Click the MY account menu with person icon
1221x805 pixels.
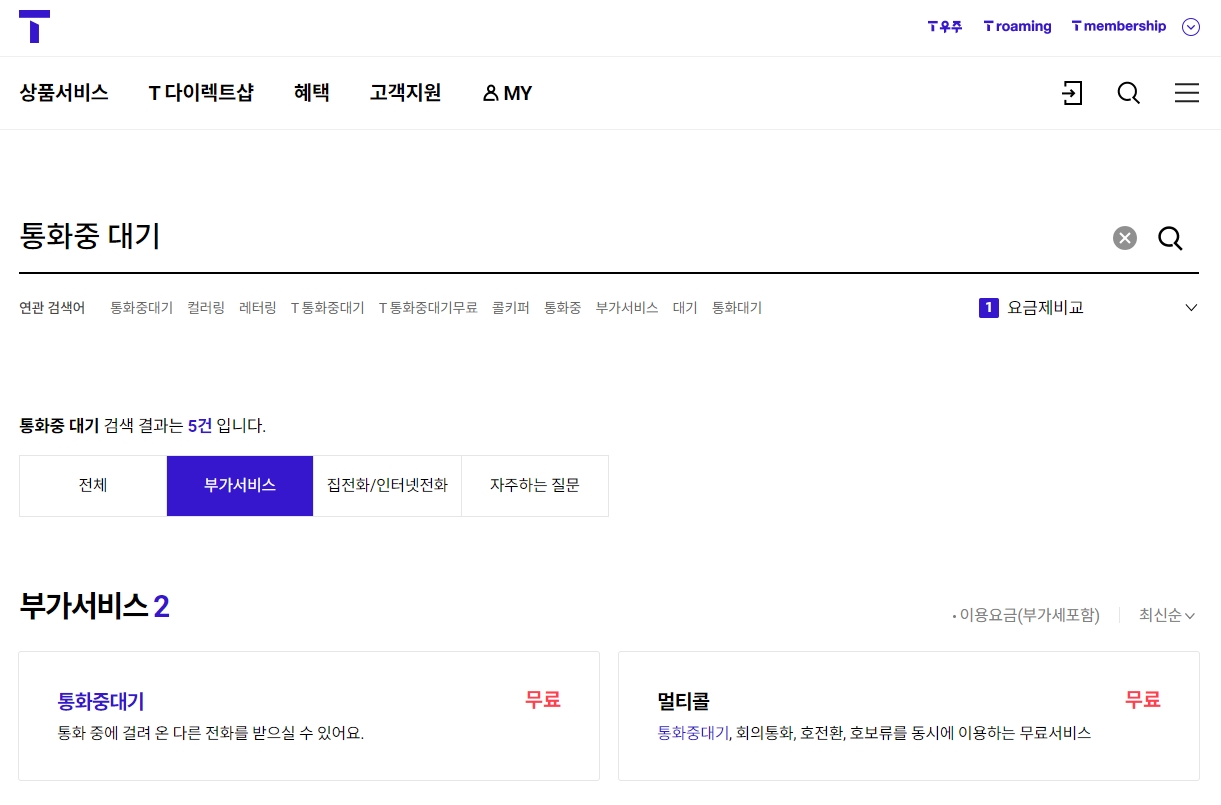(x=507, y=93)
